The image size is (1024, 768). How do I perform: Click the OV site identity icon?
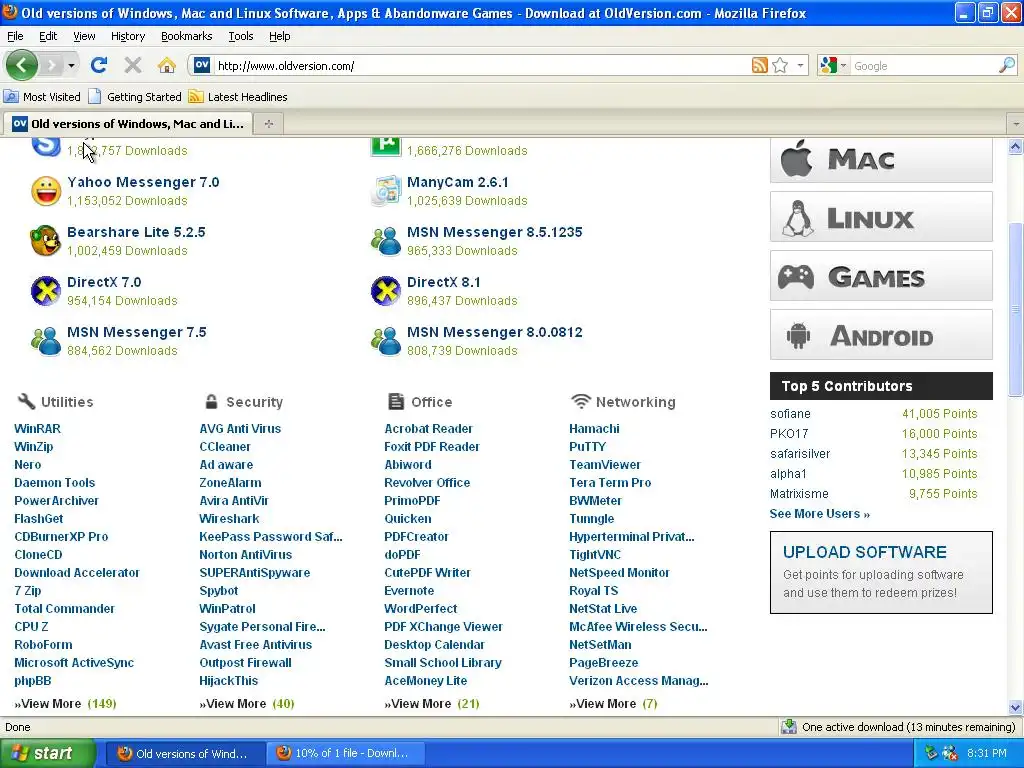pyautogui.click(x=202, y=65)
